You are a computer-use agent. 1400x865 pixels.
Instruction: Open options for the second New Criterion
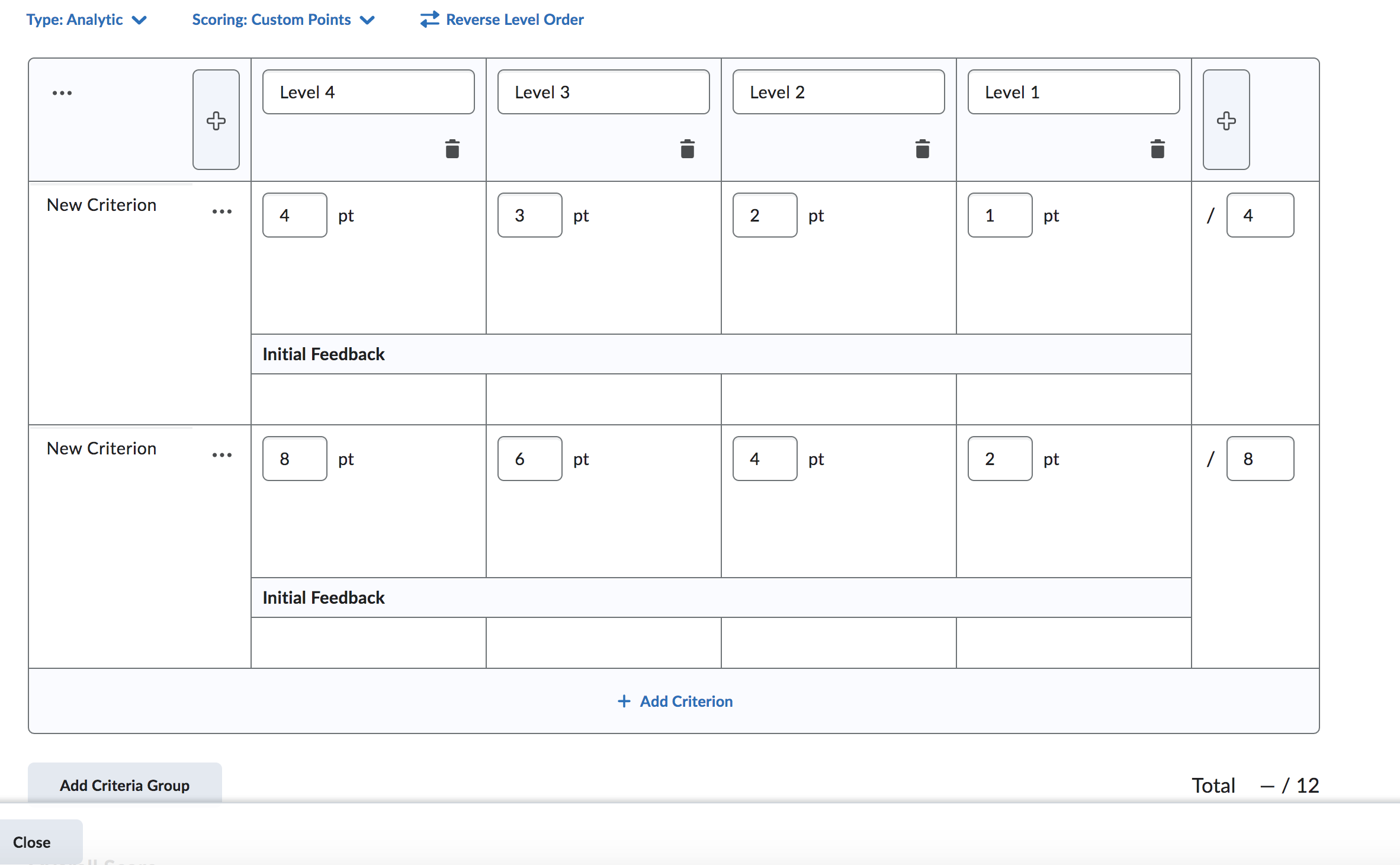coord(222,455)
